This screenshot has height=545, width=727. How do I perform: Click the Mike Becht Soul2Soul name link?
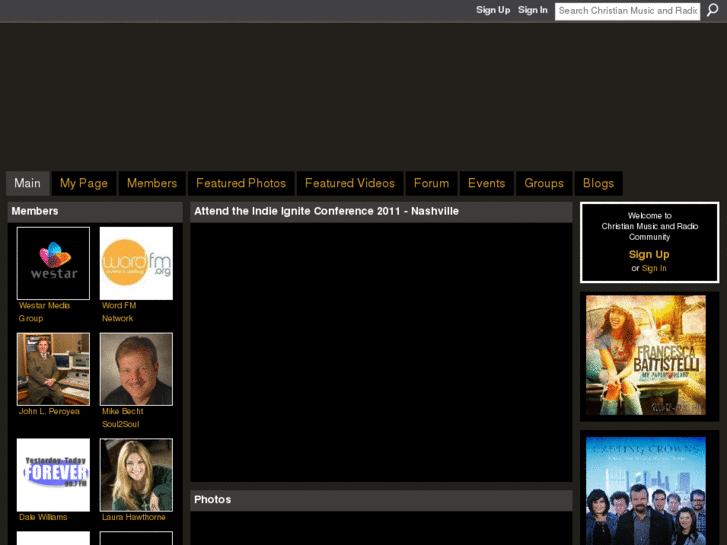(x=122, y=417)
